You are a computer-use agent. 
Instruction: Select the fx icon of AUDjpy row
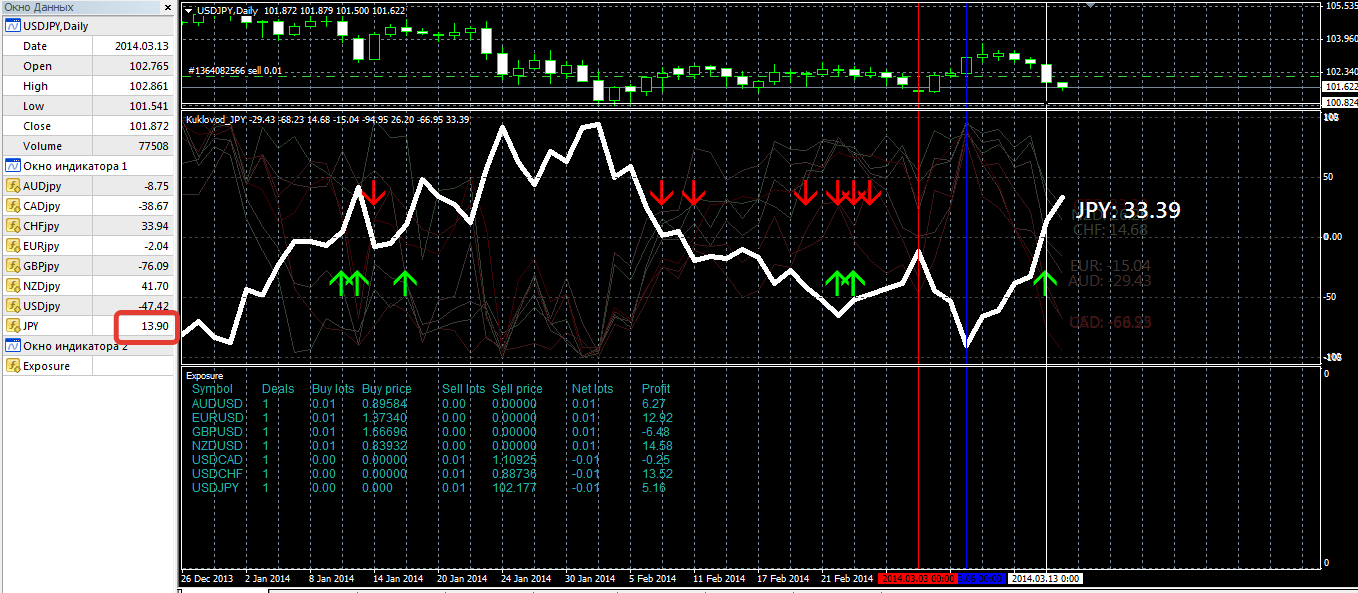pyautogui.click(x=13, y=186)
